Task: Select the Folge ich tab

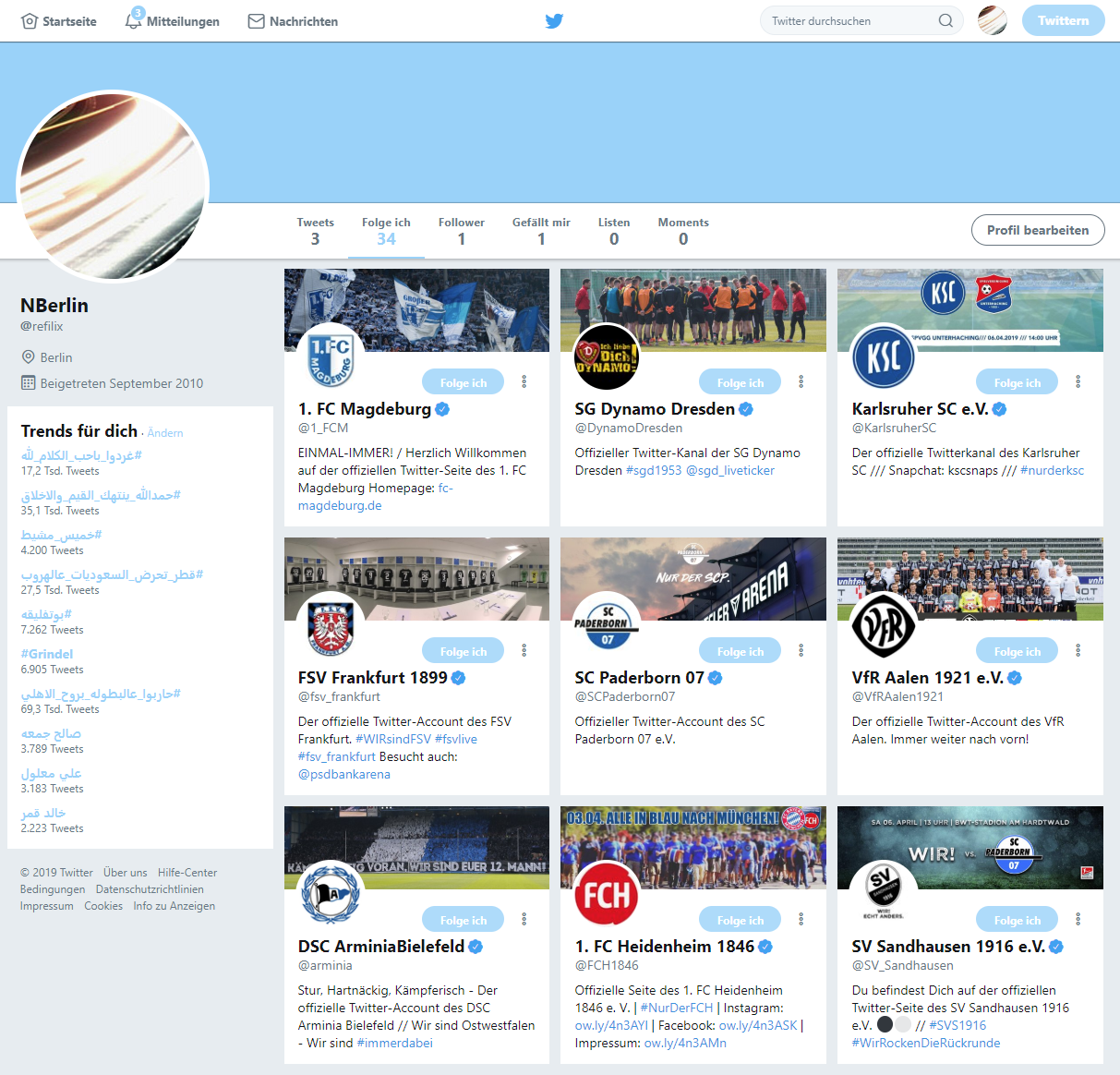Action: tap(386, 231)
